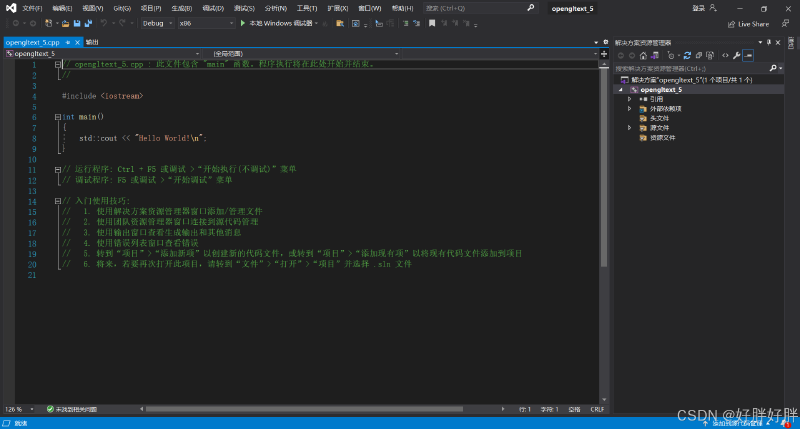
Task: Open the Git(G) menu
Action: tap(122, 8)
